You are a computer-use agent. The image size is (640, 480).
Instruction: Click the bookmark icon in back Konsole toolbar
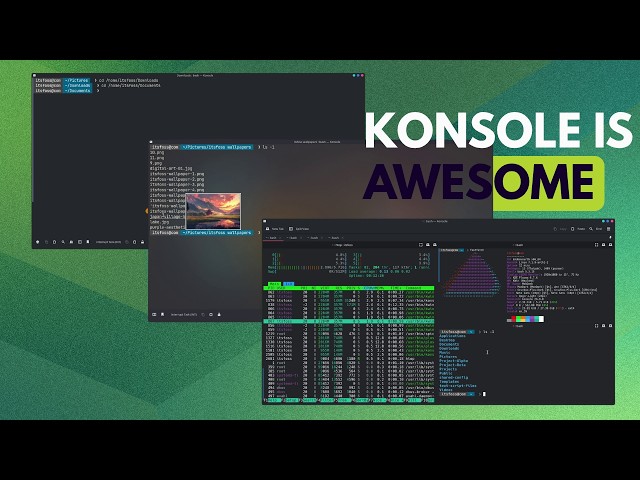point(88,242)
